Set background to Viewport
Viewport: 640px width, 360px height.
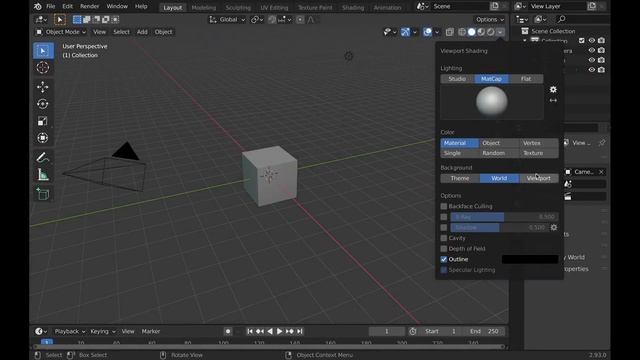click(x=539, y=178)
